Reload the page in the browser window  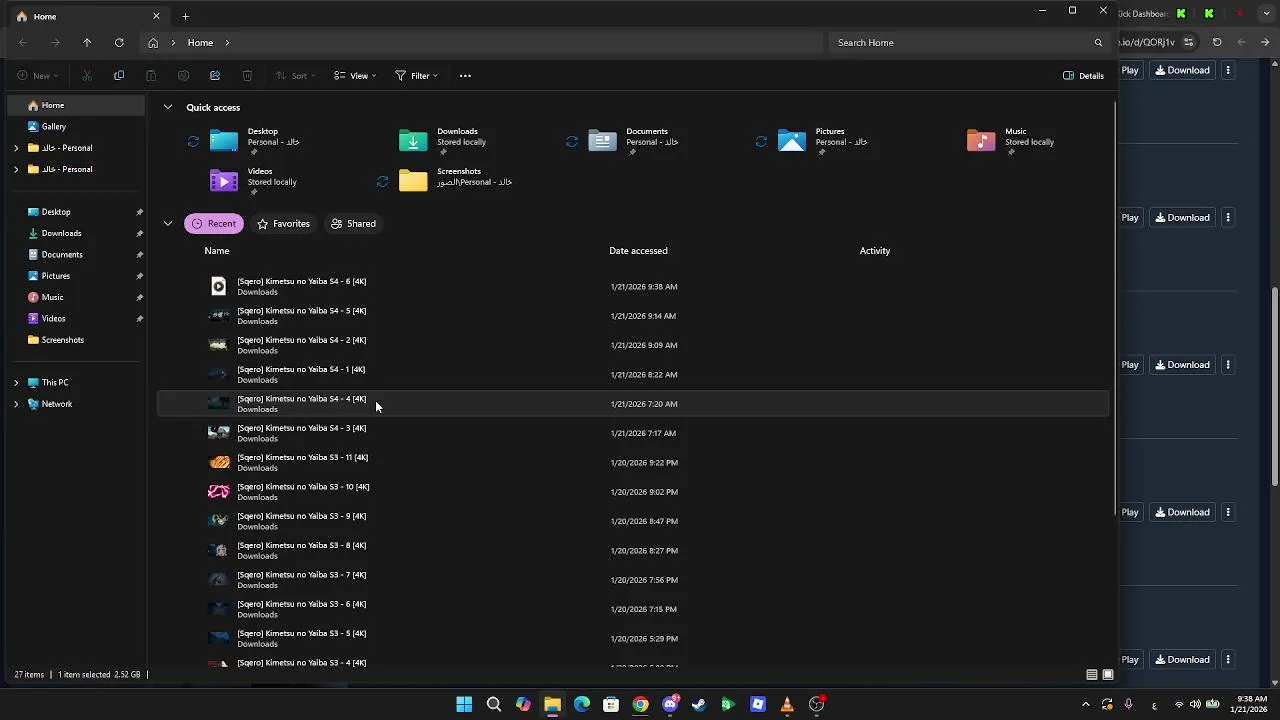[1217, 42]
